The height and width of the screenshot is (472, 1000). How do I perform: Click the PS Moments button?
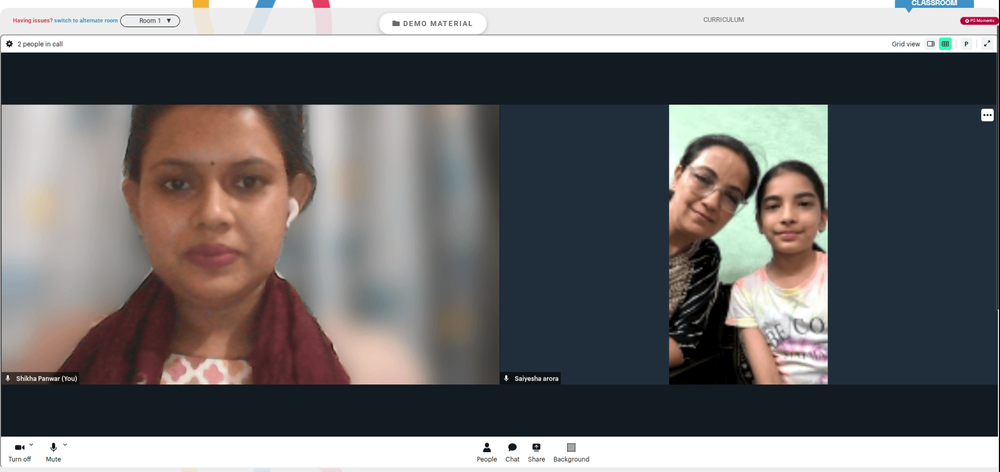[x=979, y=21]
